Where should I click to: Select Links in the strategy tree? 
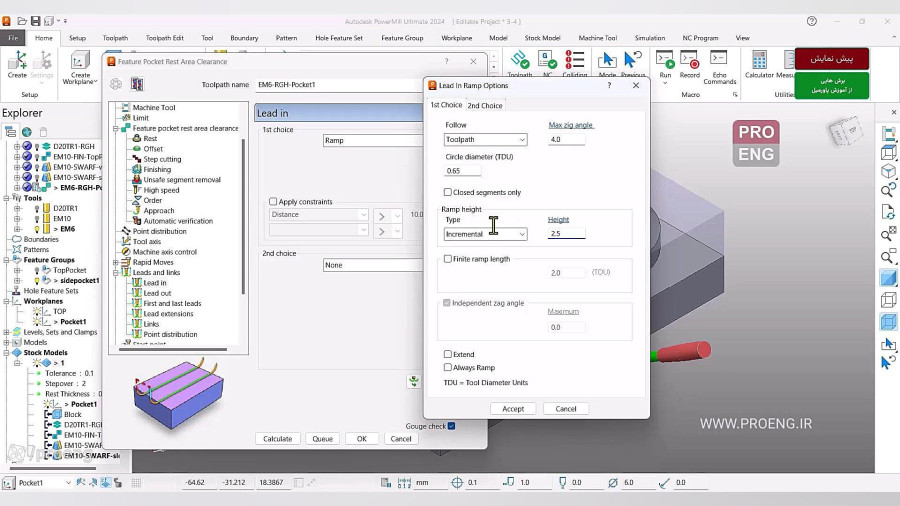151,324
